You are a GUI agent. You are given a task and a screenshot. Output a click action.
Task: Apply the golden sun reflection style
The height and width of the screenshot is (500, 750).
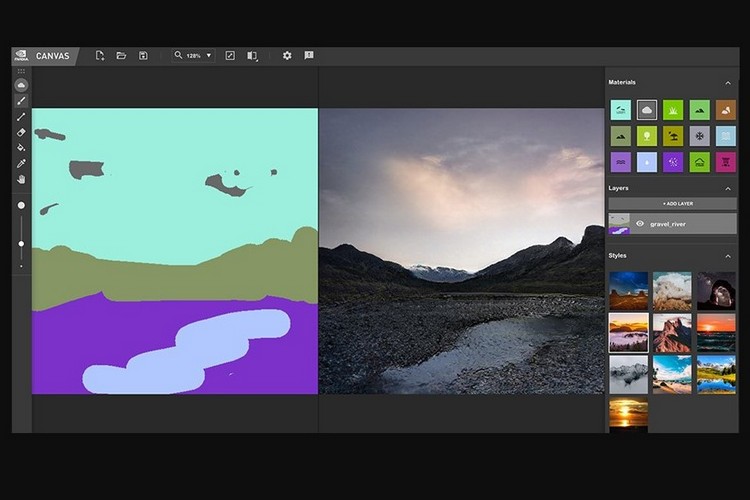point(629,414)
